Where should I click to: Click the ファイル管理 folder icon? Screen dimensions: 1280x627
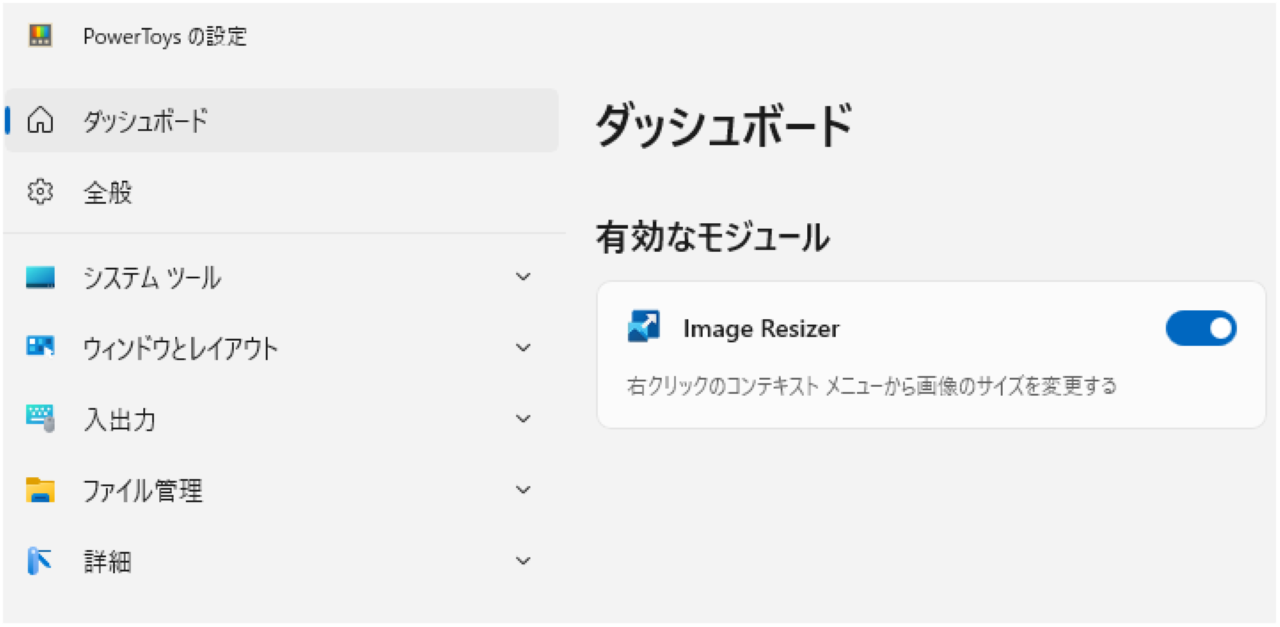click(41, 490)
